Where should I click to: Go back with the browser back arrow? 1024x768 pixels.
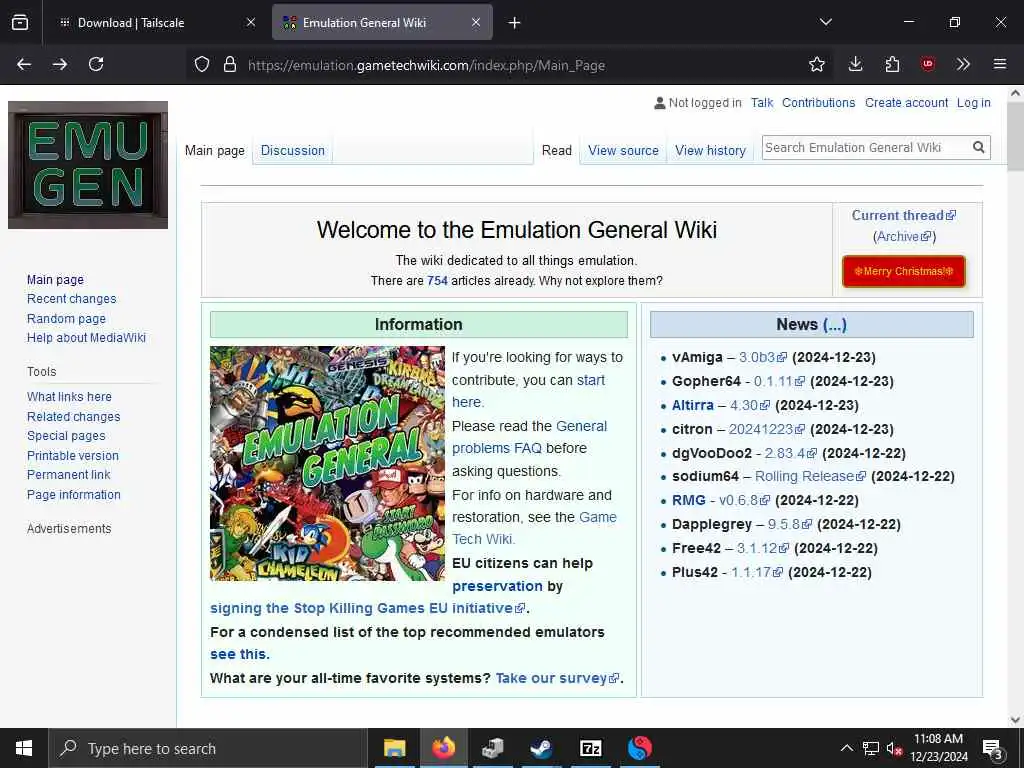[x=24, y=64]
